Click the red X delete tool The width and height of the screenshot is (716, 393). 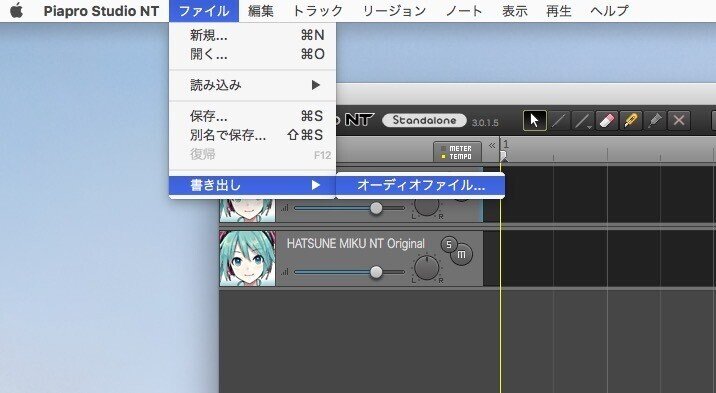click(679, 121)
